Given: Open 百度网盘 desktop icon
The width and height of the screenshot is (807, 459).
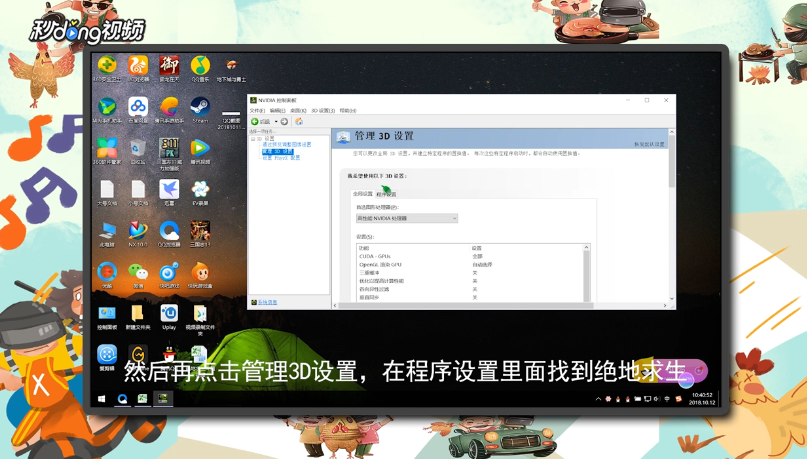Looking at the screenshot, I should [138, 110].
